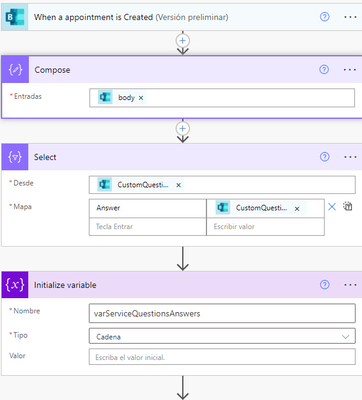Insert step after appointment trigger
The image size is (362, 400).
pyautogui.click(x=183, y=41)
